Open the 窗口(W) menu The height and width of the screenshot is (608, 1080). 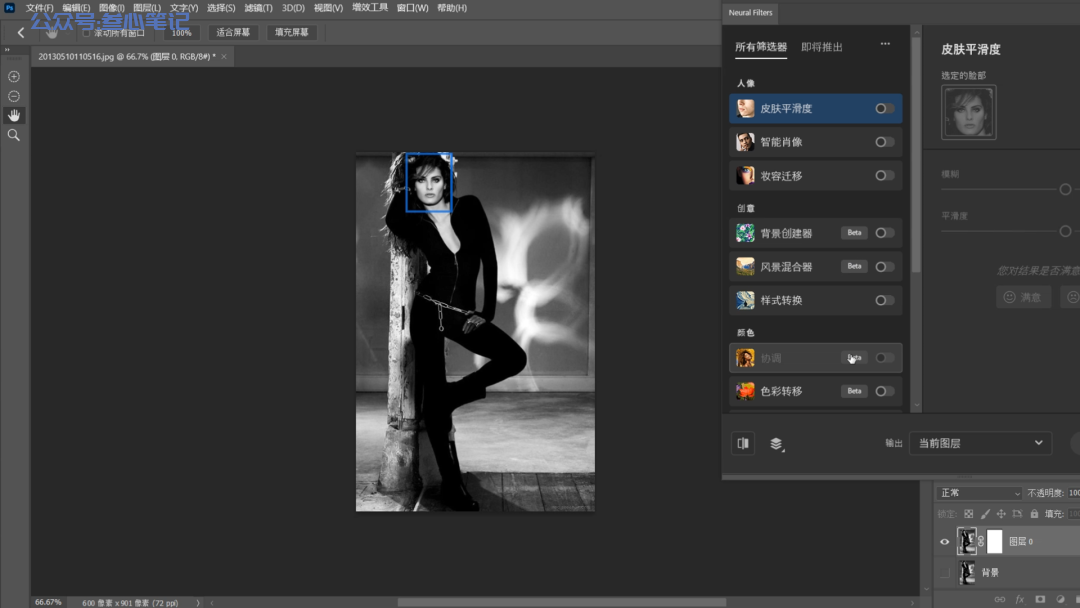pos(413,8)
